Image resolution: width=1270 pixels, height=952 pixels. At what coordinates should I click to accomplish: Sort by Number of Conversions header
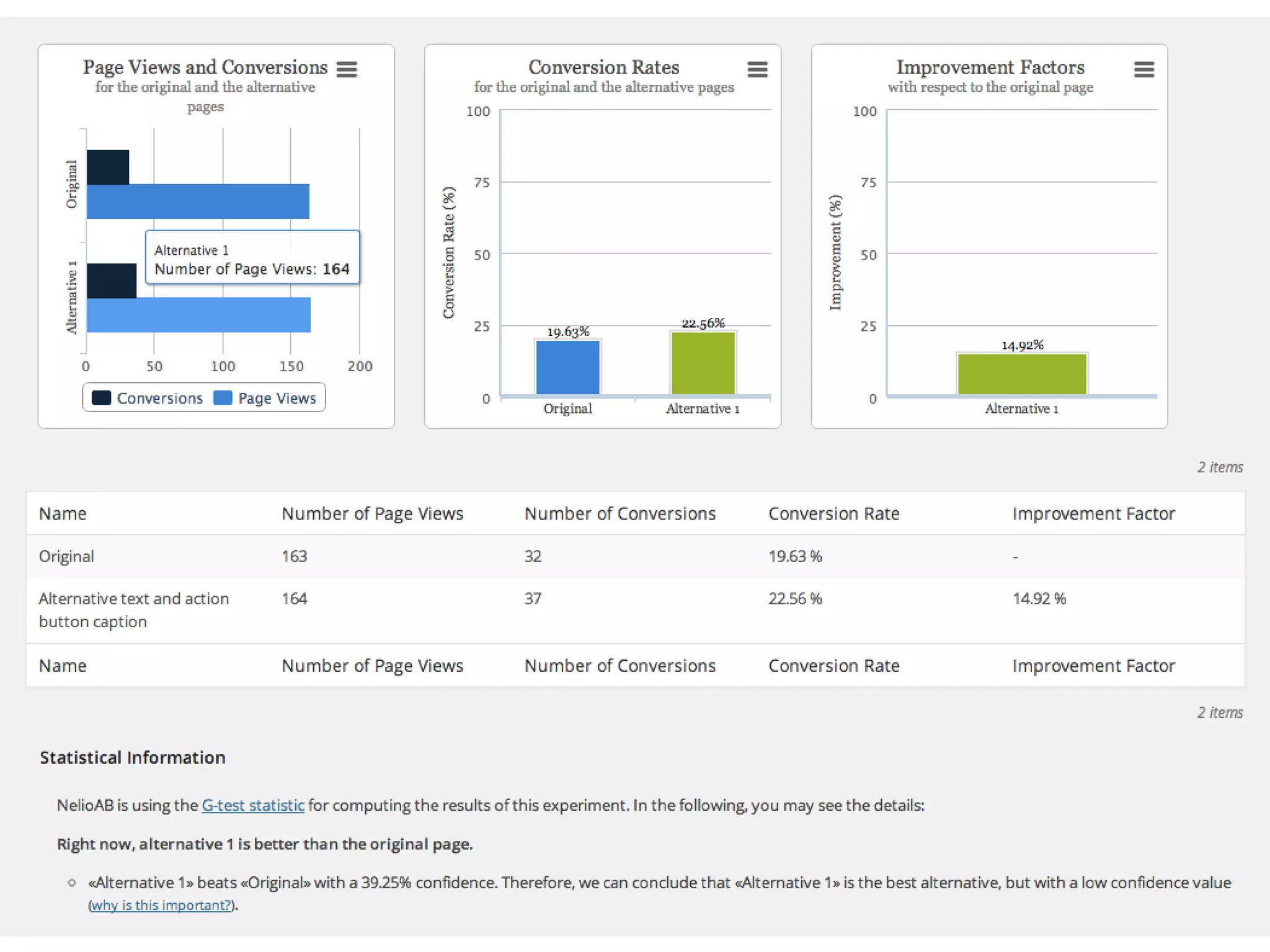[619, 513]
